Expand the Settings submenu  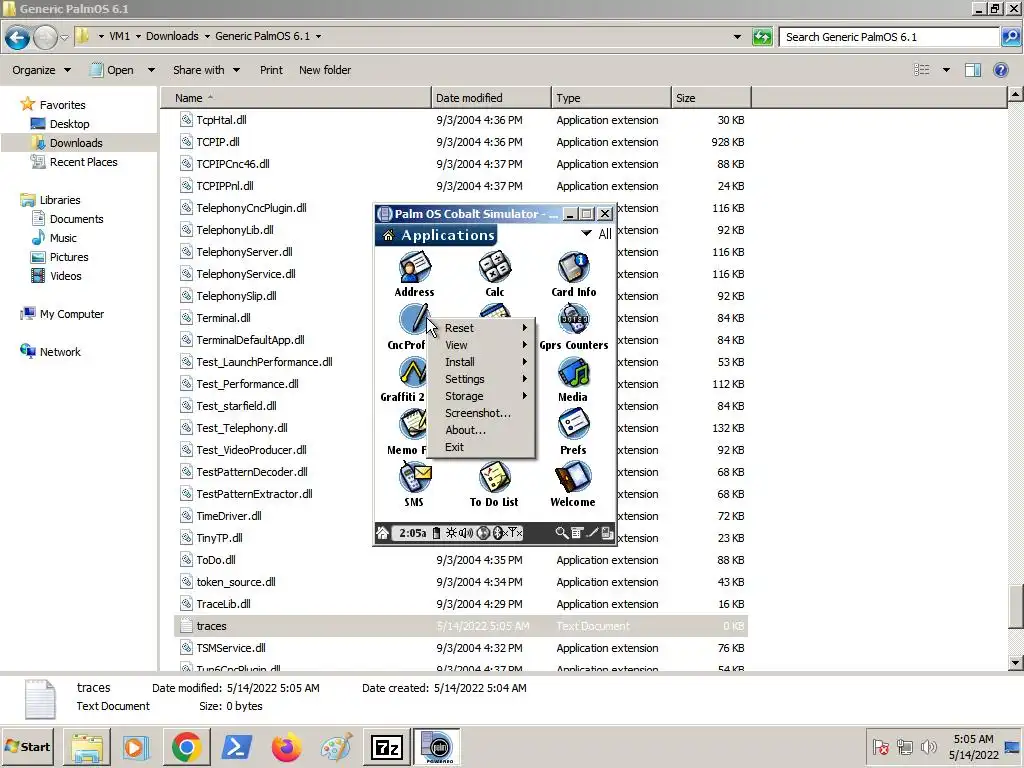pyautogui.click(x=481, y=379)
